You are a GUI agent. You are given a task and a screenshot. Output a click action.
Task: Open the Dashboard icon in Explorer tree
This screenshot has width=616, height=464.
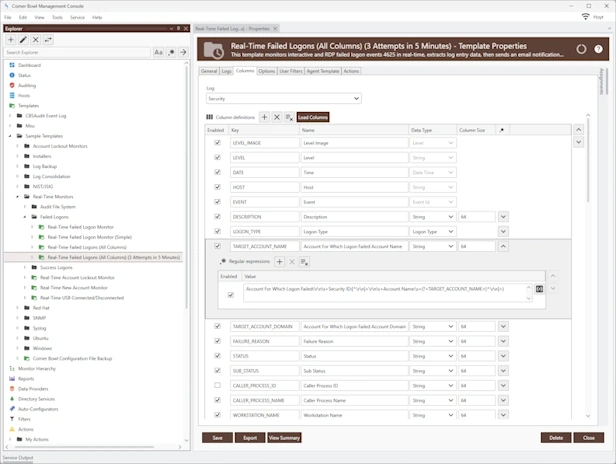(x=11, y=65)
